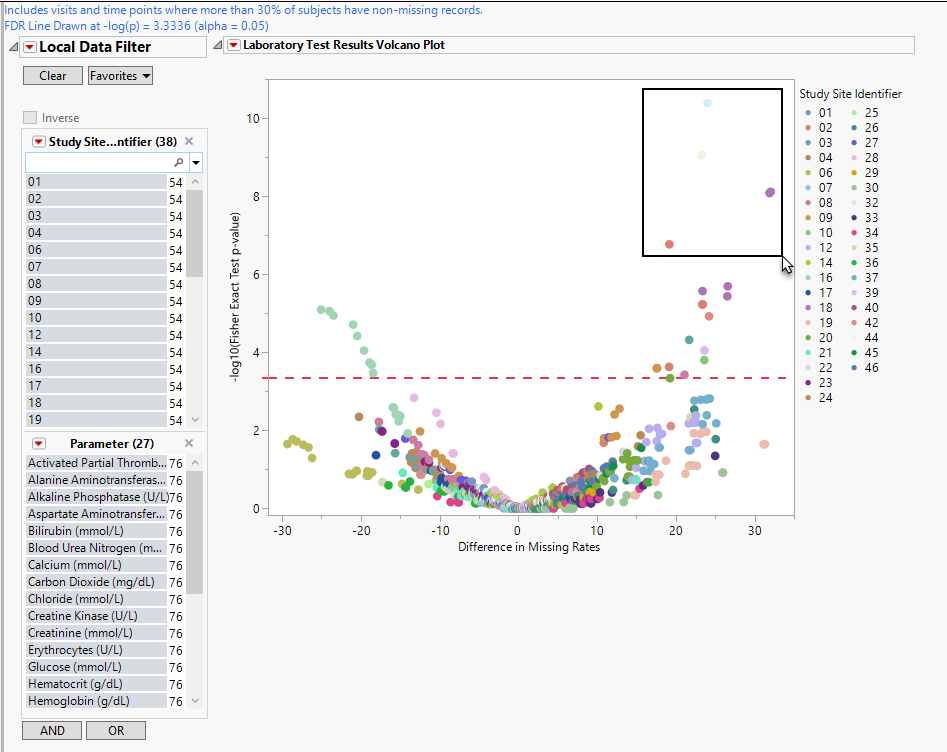Viewport: 947px width, 752px height.
Task: Open the Favorites dropdown
Action: coord(120,76)
